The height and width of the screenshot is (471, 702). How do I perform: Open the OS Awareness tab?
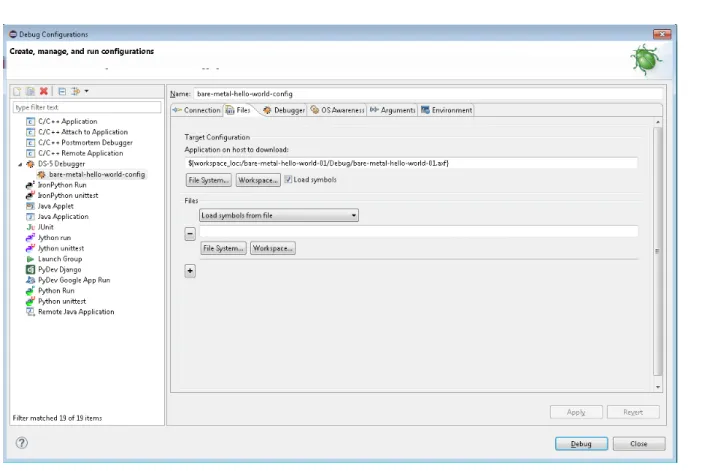coord(337,110)
